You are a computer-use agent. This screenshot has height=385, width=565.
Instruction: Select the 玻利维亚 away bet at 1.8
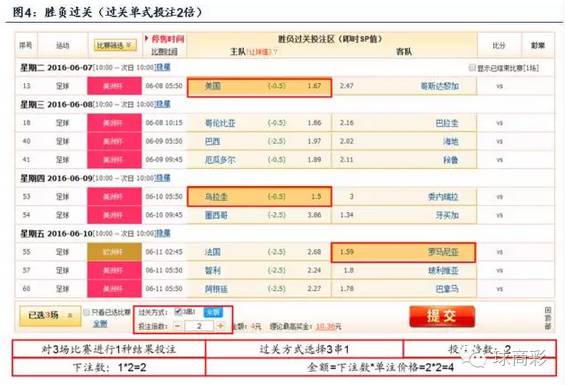click(x=404, y=270)
